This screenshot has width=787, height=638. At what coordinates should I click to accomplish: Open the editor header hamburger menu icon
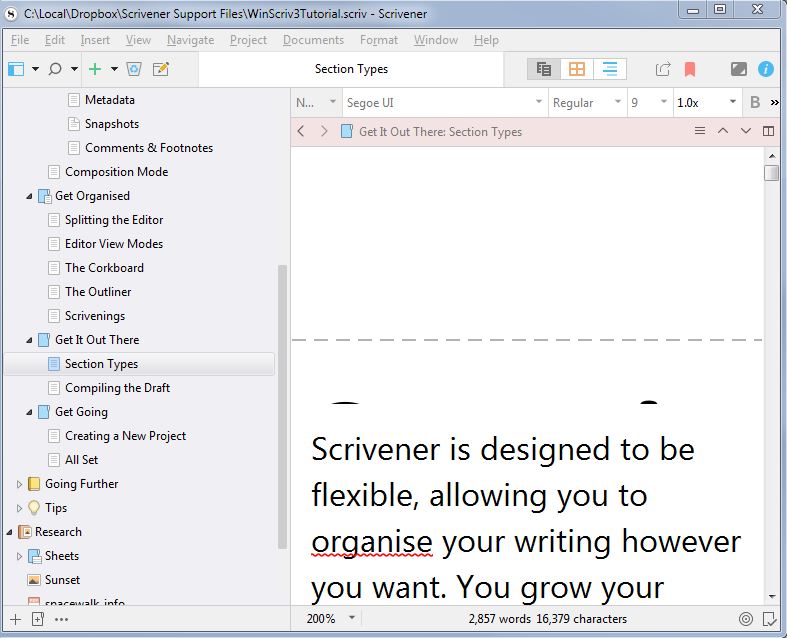click(x=700, y=131)
